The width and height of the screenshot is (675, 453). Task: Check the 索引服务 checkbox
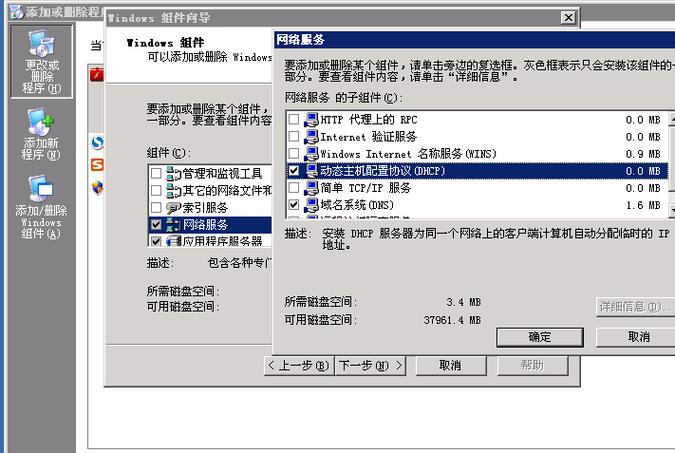click(156, 208)
